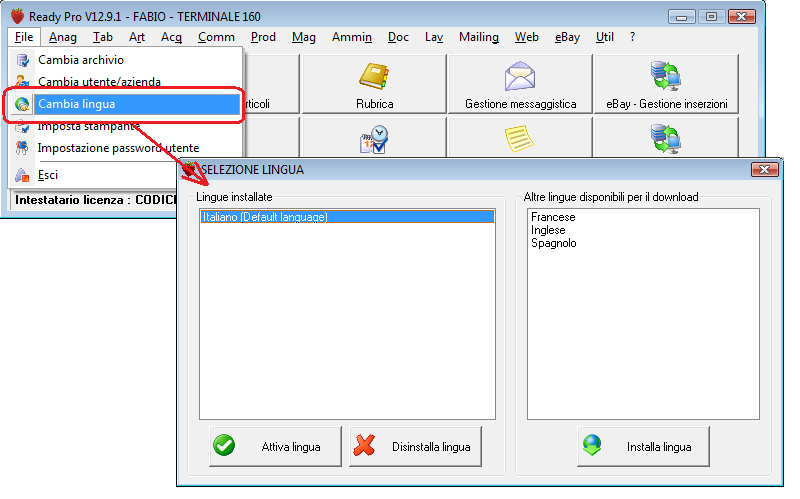Click the green checkmark activate icon
The image size is (800, 499).
point(224,445)
